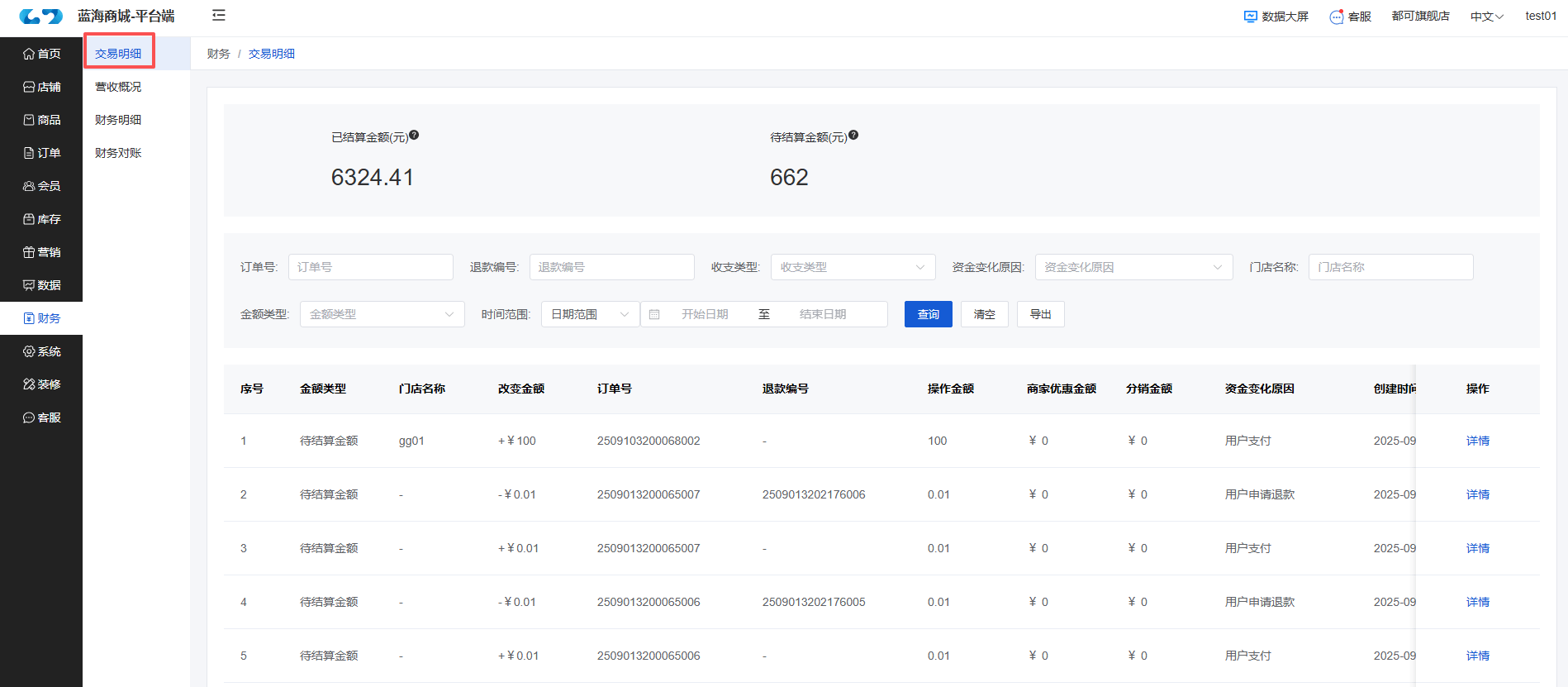This screenshot has height=687, width=1568.
Task: Select the 交易明细 submenu item
Action: pos(136,54)
